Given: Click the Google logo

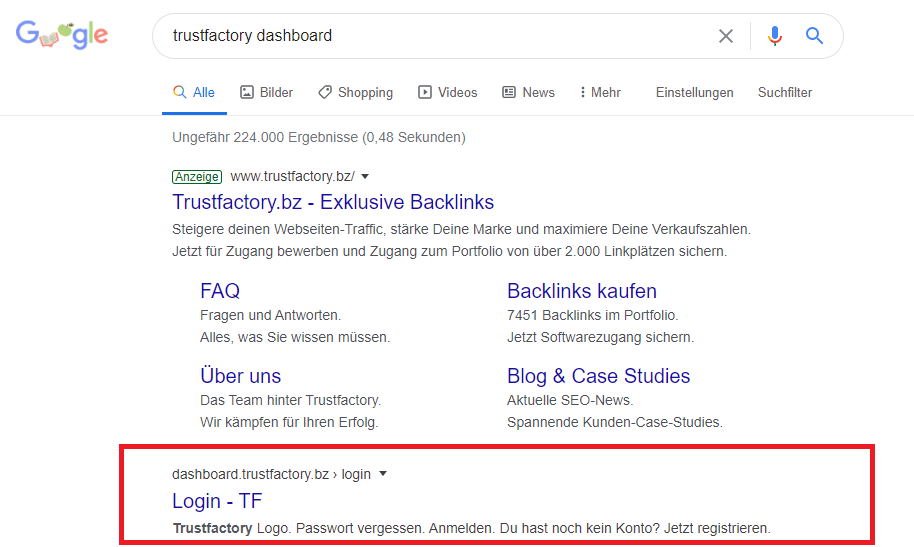Looking at the screenshot, I should click(x=62, y=36).
